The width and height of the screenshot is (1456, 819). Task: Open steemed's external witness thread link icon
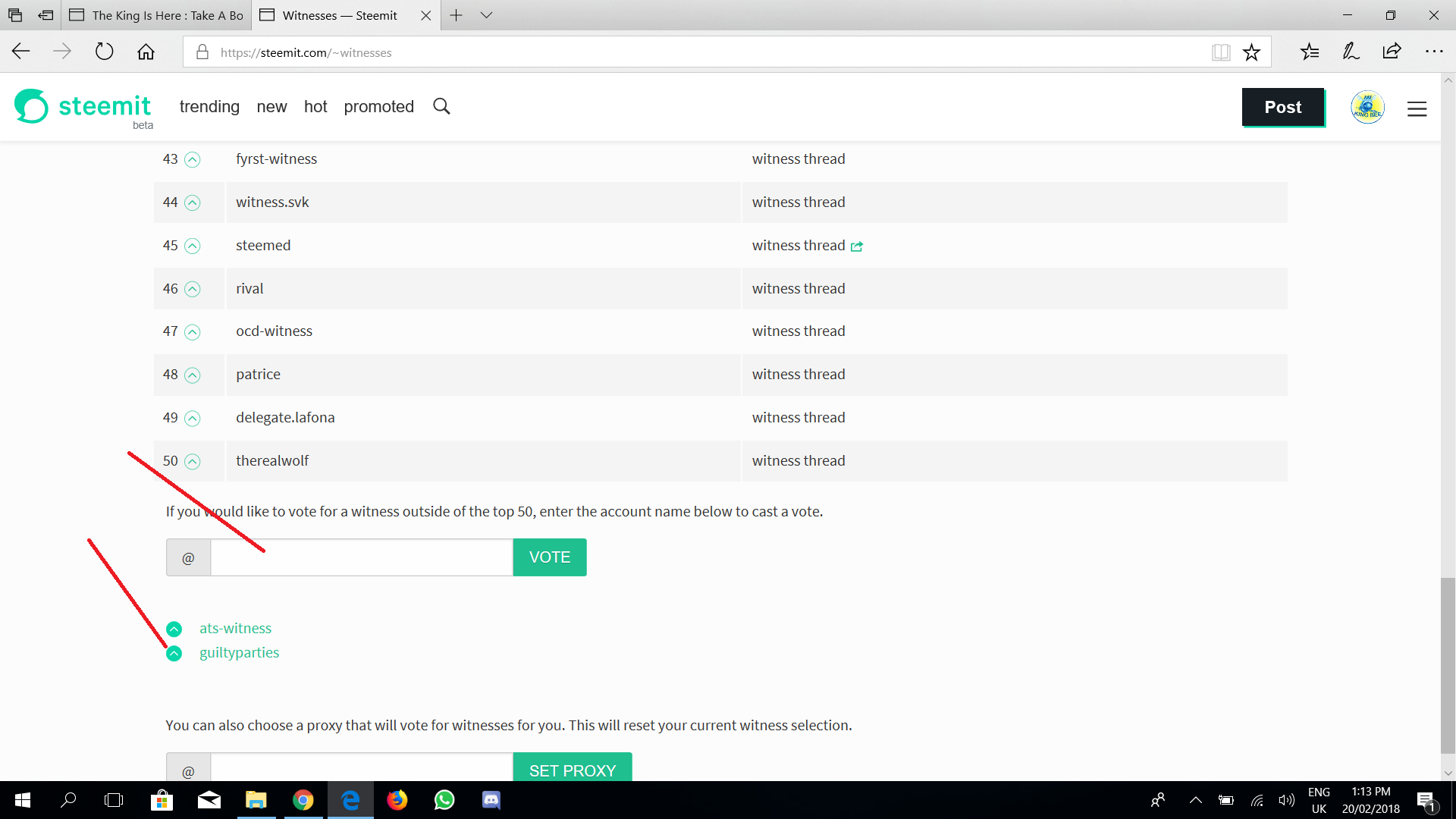click(x=857, y=246)
